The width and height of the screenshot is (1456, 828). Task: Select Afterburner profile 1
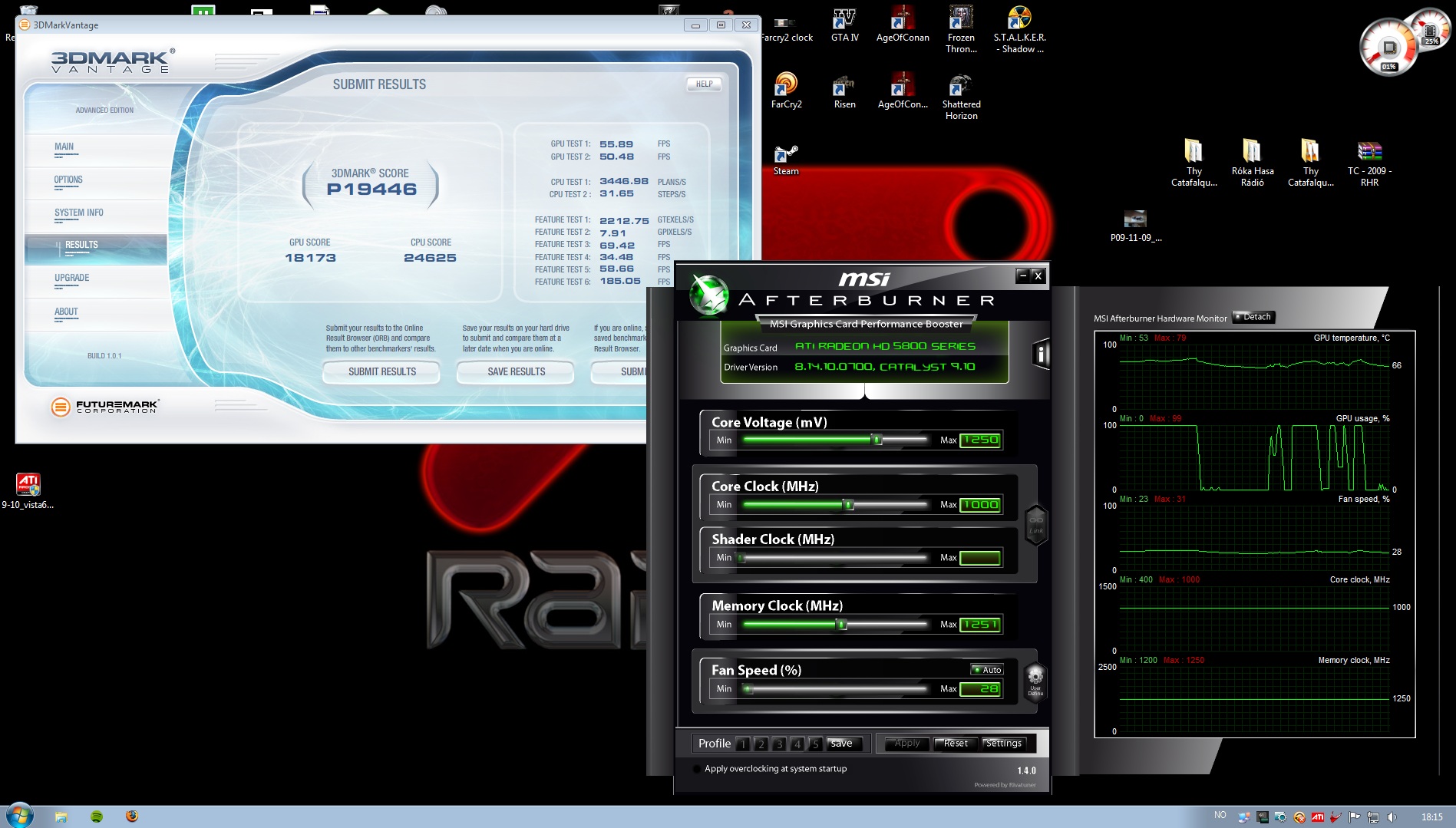[x=743, y=744]
